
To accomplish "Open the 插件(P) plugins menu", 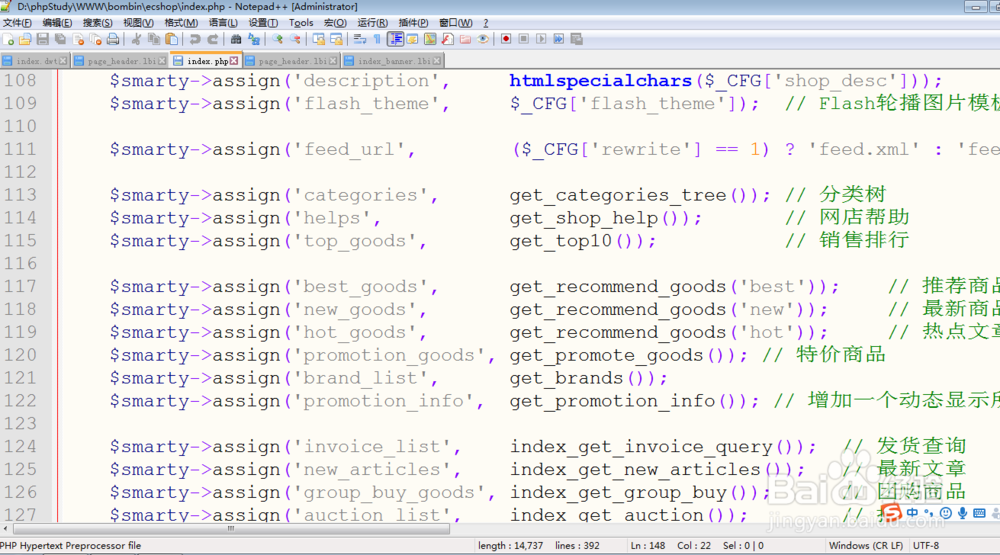I will (x=413, y=23).
